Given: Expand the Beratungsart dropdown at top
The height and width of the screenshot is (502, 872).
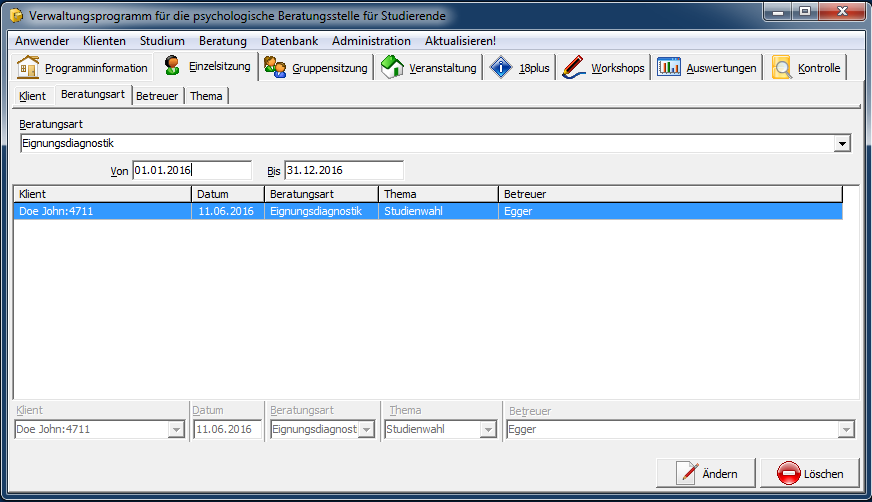Looking at the screenshot, I should 843,144.
